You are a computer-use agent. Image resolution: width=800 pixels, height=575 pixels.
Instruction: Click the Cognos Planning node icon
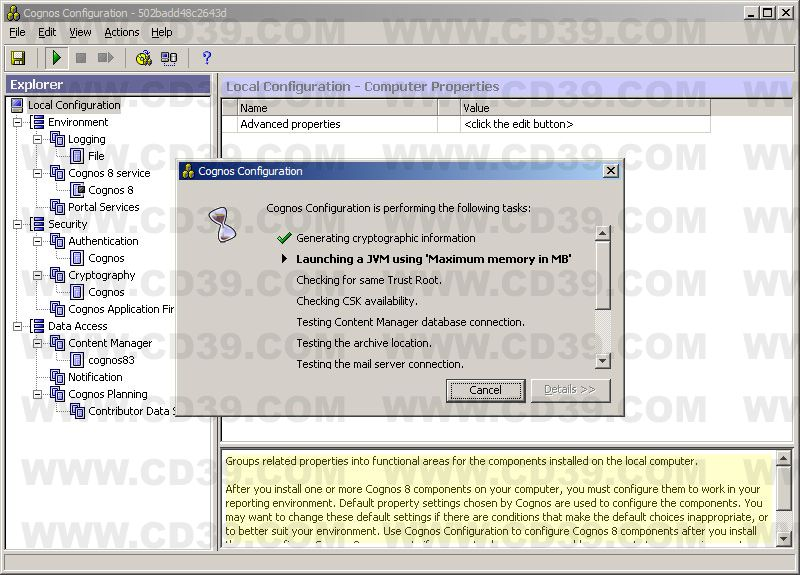tap(57, 394)
